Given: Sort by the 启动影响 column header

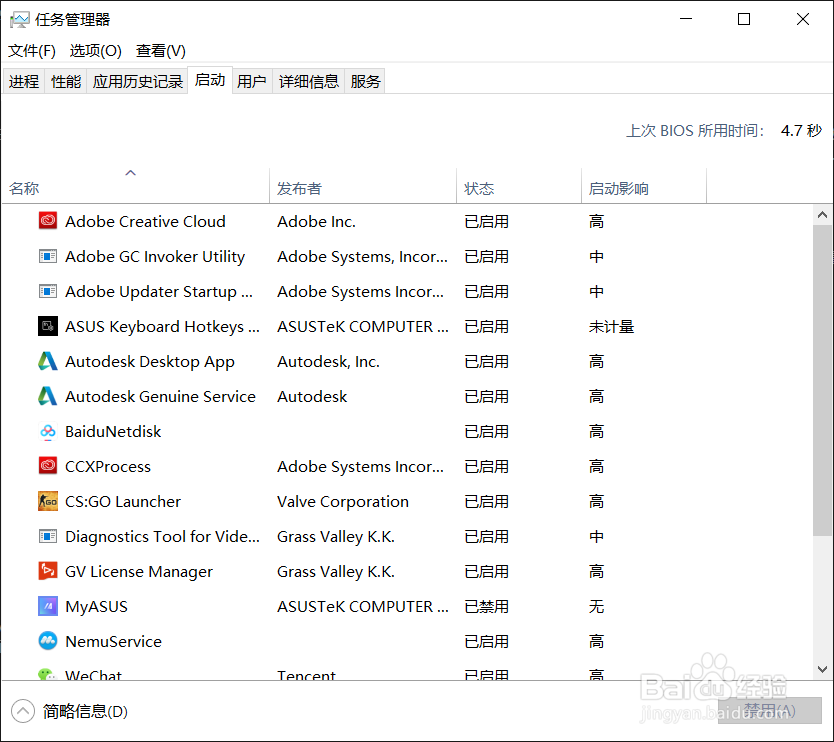Looking at the screenshot, I should [644, 186].
